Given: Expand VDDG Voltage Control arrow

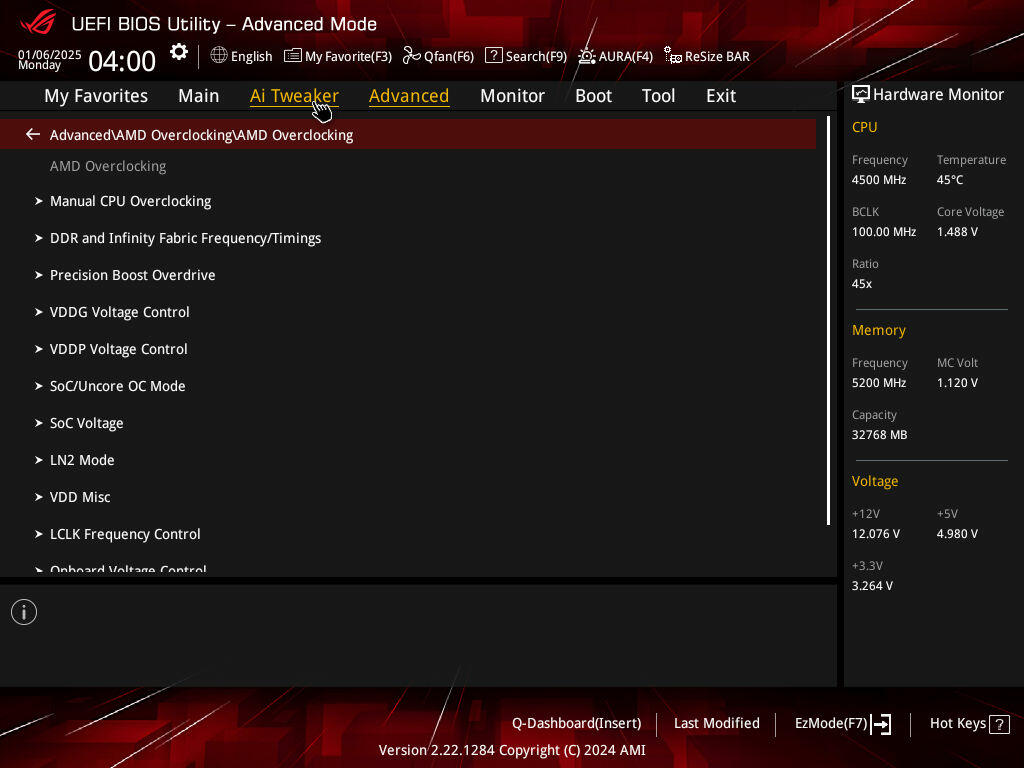Looking at the screenshot, I should 39,312.
